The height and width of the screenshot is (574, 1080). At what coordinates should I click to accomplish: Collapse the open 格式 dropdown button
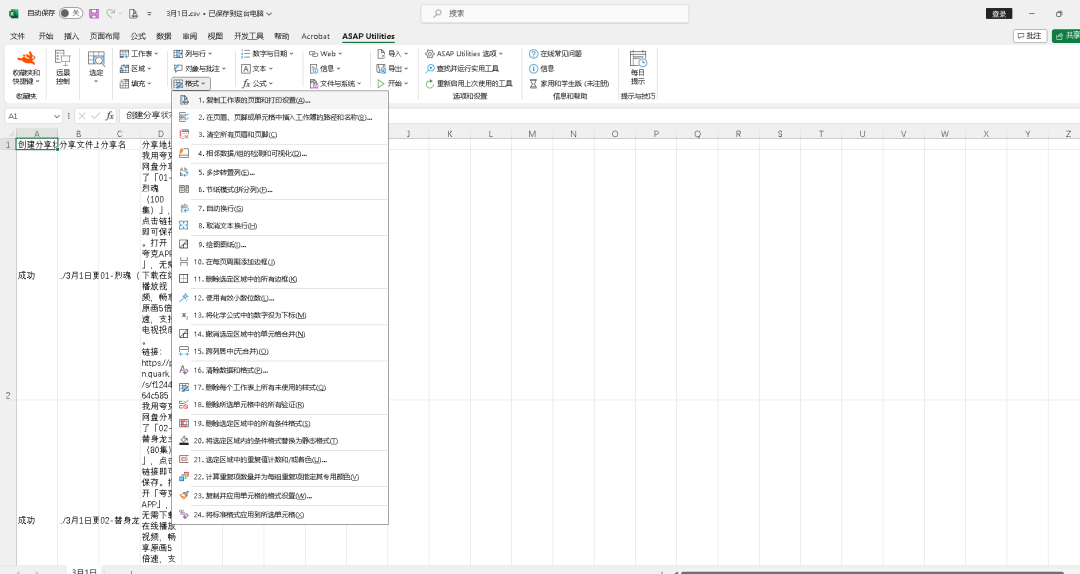click(x=189, y=83)
